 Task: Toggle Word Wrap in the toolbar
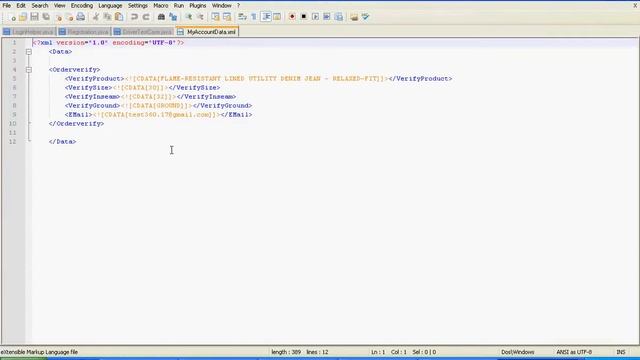pyautogui.click(x=242, y=17)
